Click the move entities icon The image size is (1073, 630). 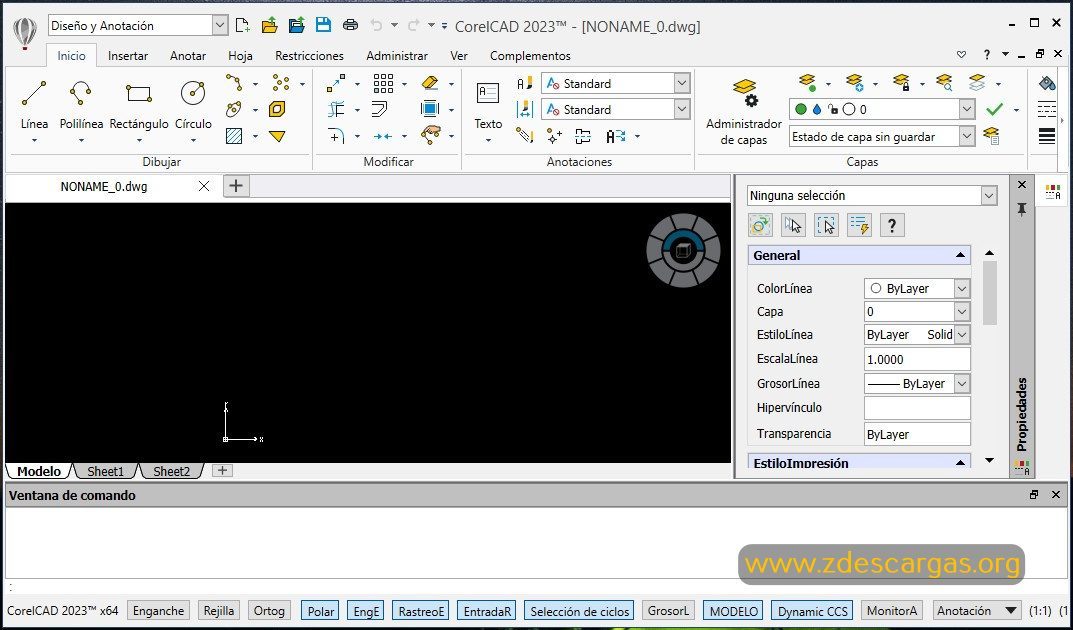click(336, 83)
